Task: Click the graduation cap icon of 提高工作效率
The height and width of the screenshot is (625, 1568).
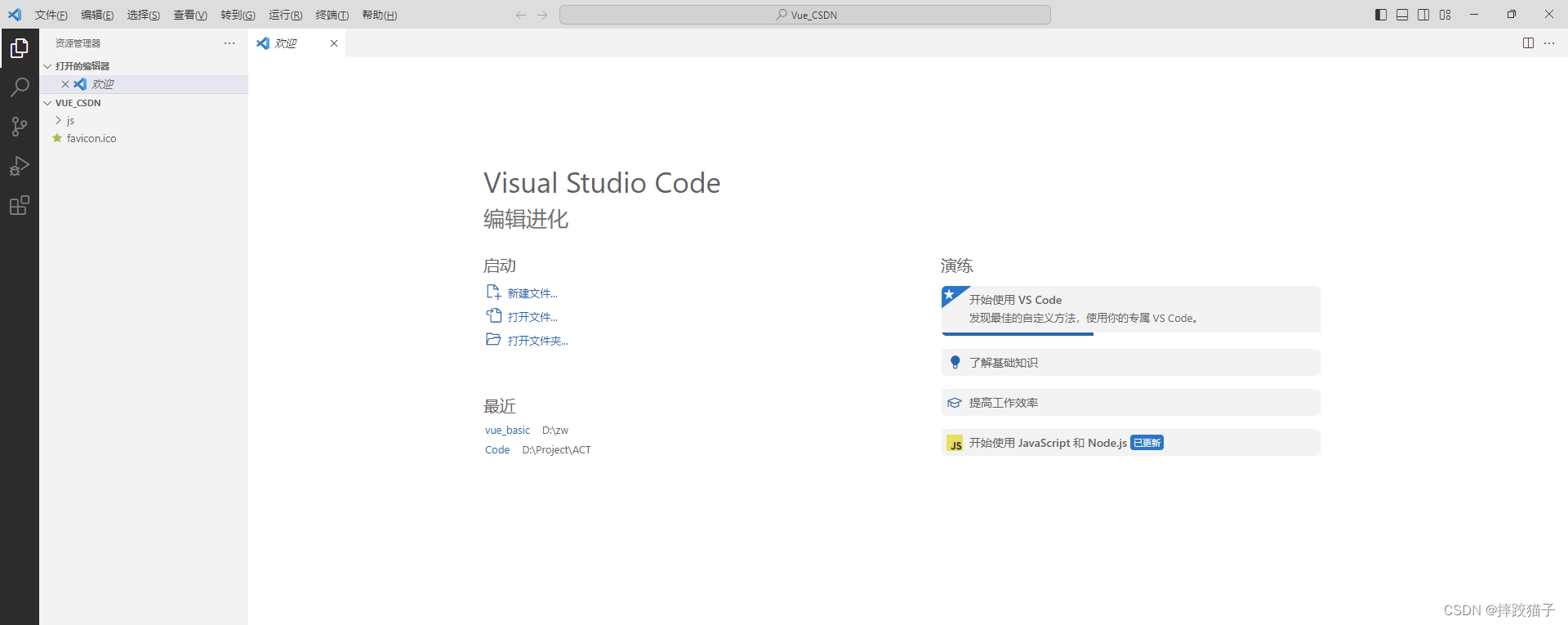Action: [x=955, y=403]
